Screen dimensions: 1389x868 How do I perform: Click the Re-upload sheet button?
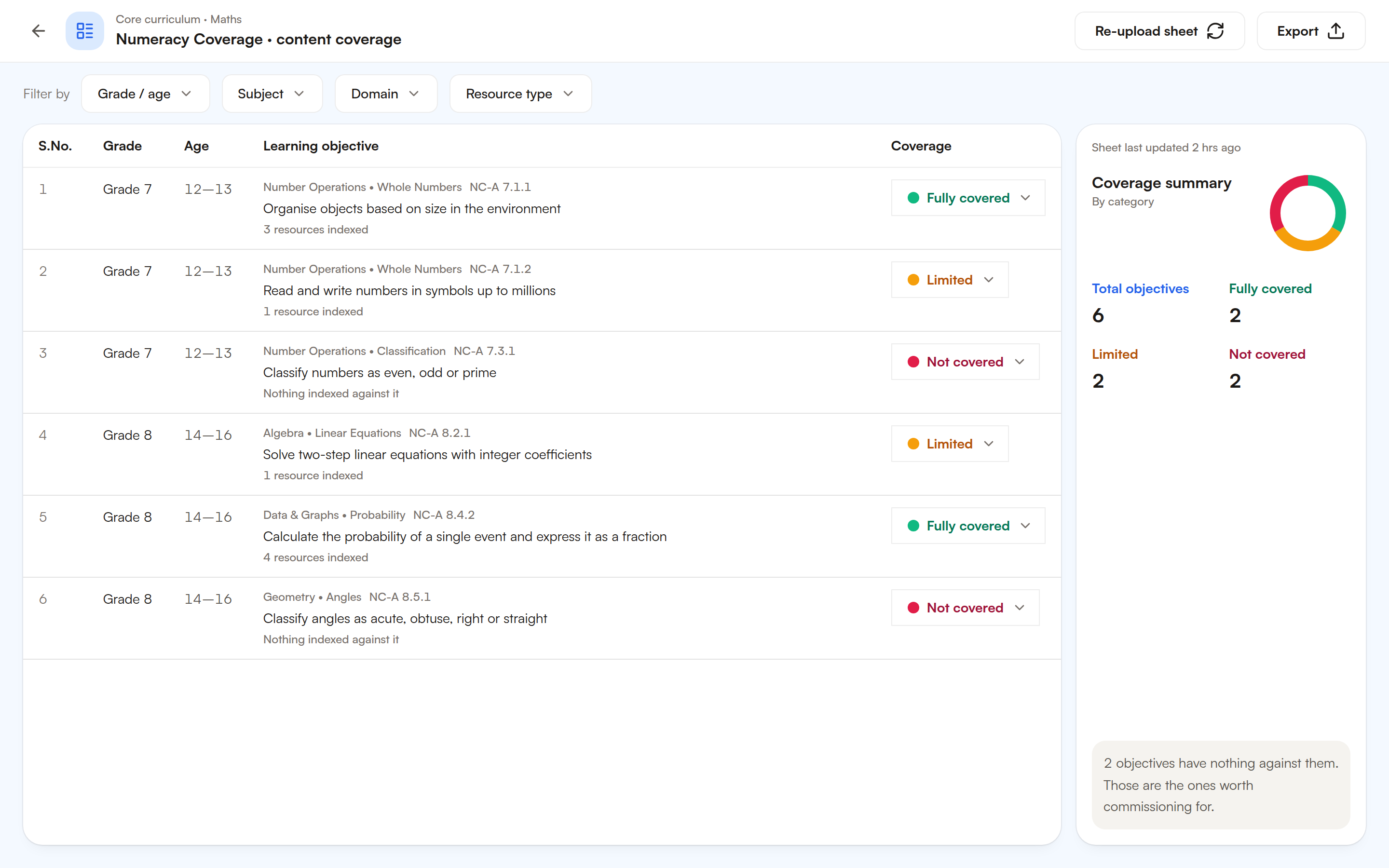coord(1159,31)
